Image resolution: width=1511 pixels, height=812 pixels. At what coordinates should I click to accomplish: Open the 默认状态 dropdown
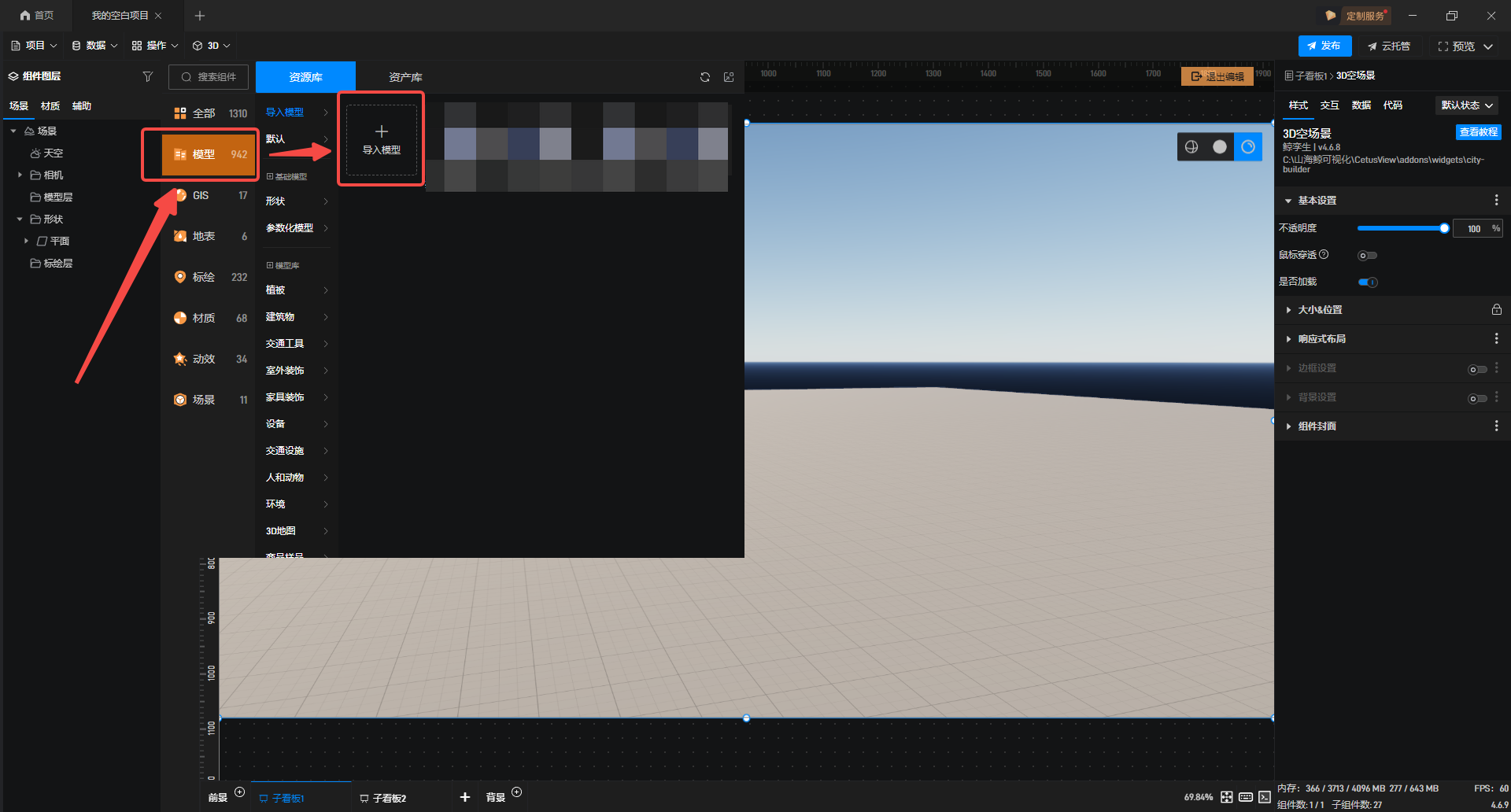[x=1467, y=105]
